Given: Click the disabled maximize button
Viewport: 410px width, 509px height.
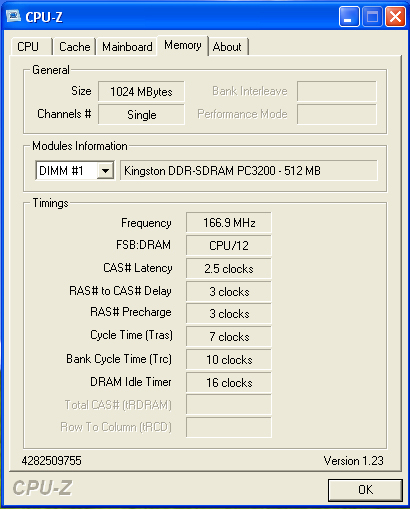Looking at the screenshot, I should click(x=372, y=16).
